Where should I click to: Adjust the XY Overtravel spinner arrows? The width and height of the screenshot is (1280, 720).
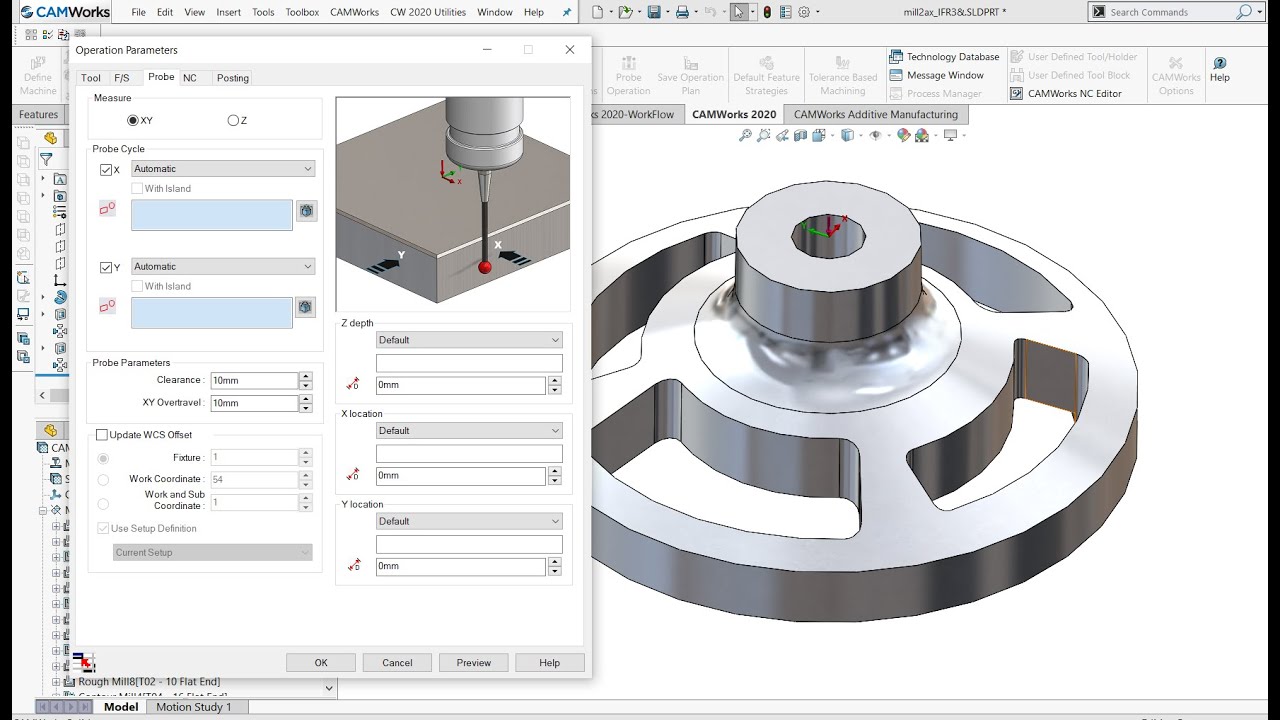306,403
